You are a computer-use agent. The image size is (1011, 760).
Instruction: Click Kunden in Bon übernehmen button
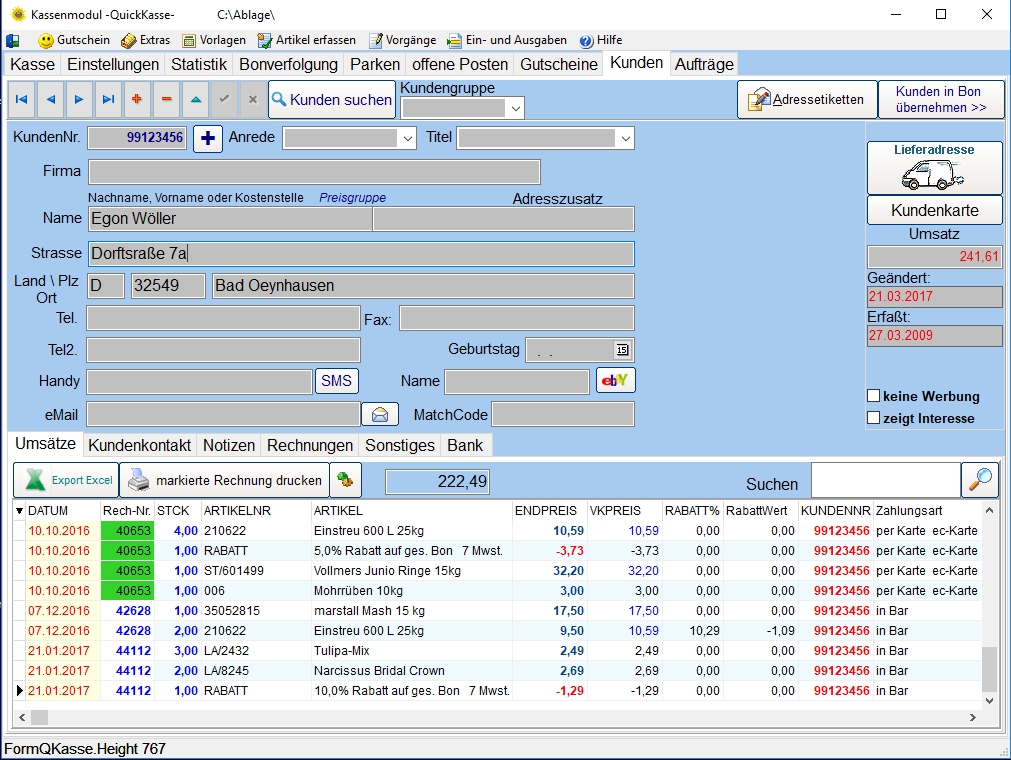click(x=941, y=99)
